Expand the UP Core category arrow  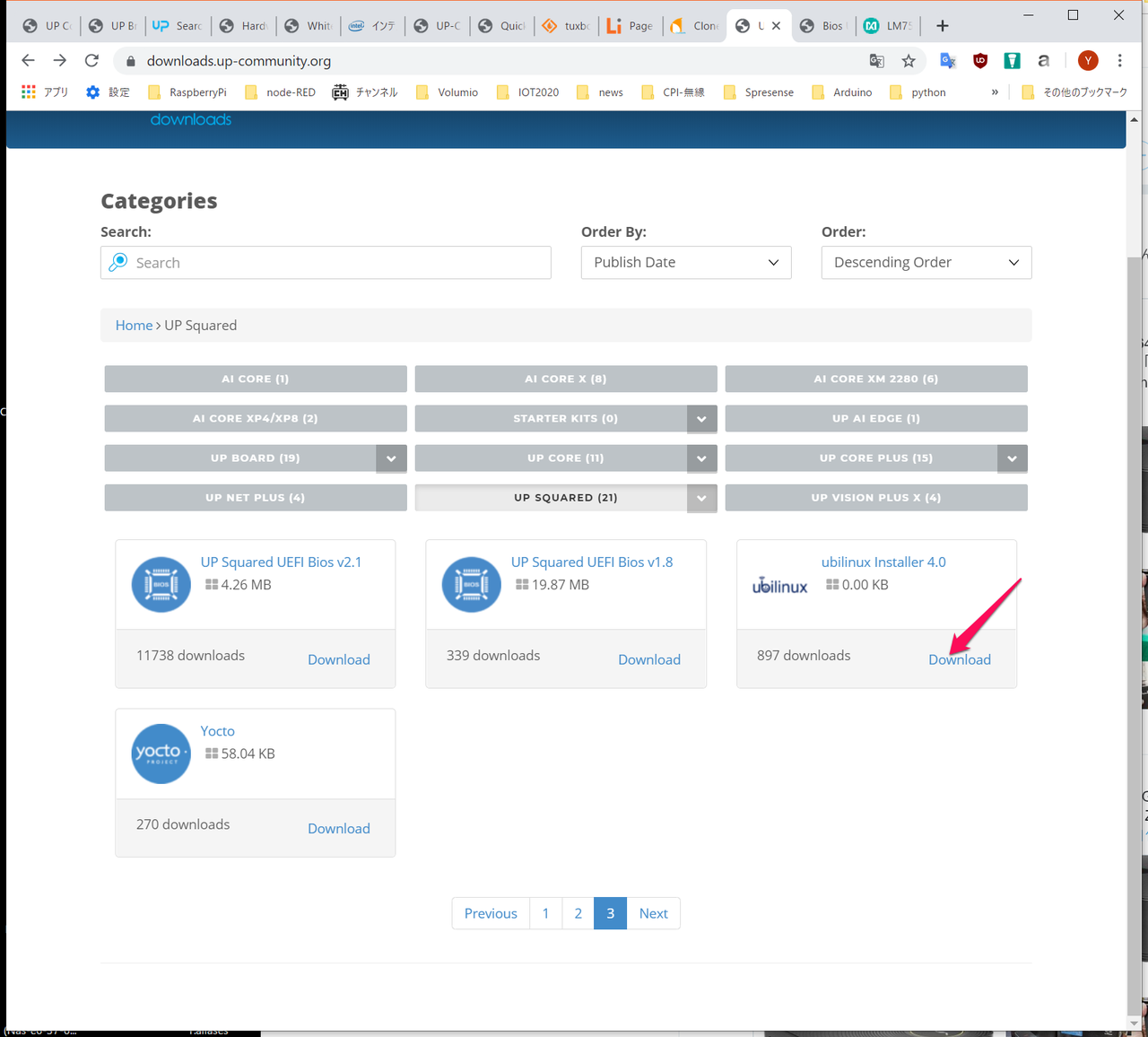click(701, 458)
